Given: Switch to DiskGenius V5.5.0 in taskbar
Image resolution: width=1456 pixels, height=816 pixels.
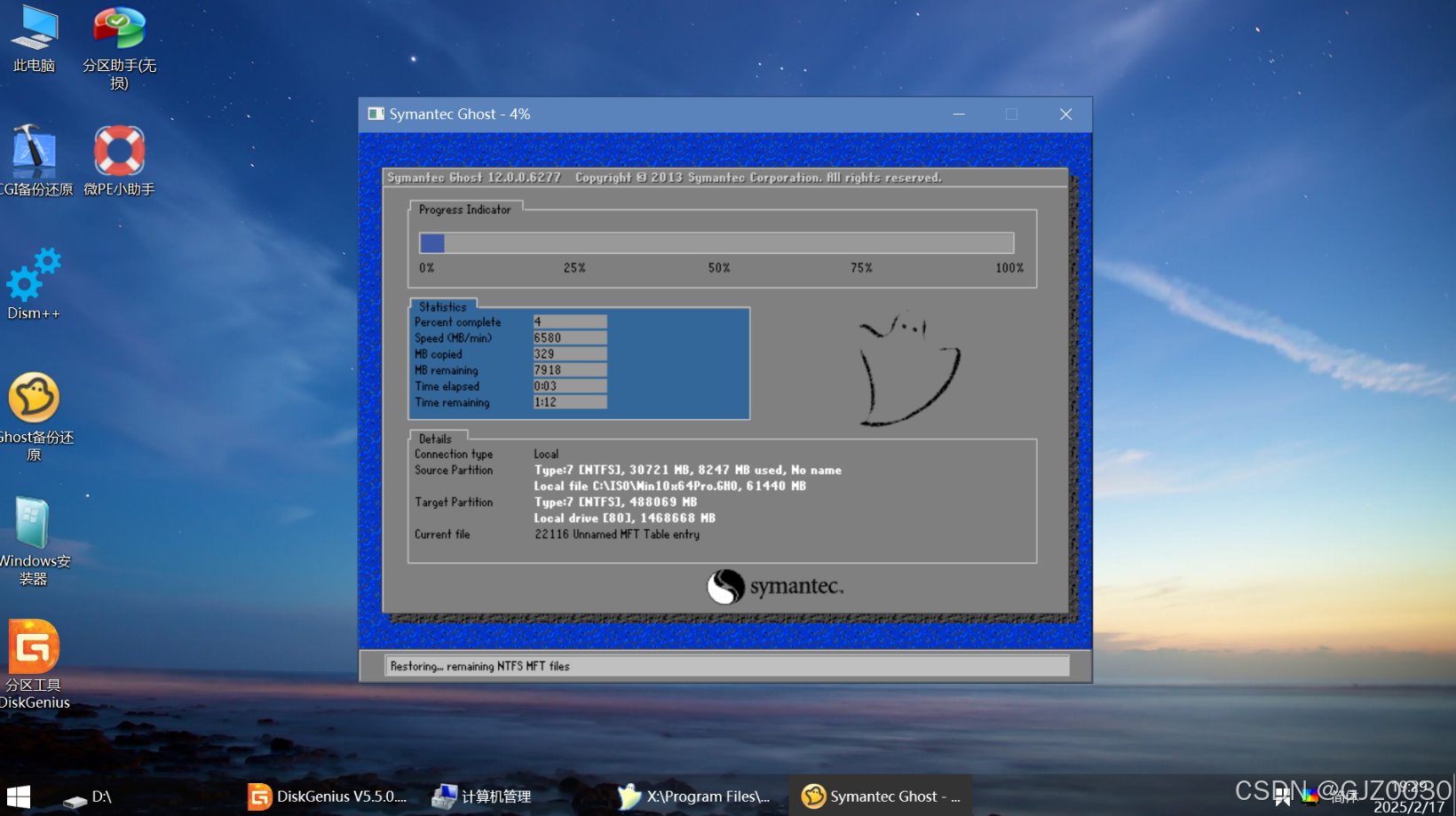Looking at the screenshot, I should coord(327,796).
